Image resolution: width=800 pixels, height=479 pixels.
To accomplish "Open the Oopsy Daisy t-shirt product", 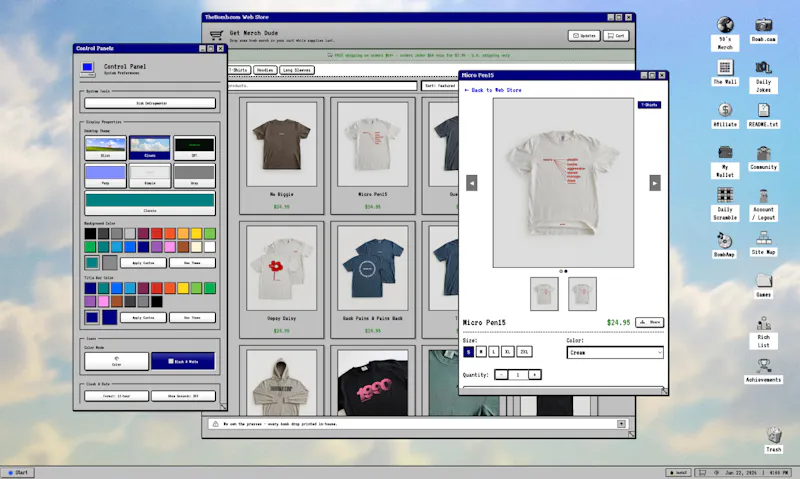I will coord(282,280).
